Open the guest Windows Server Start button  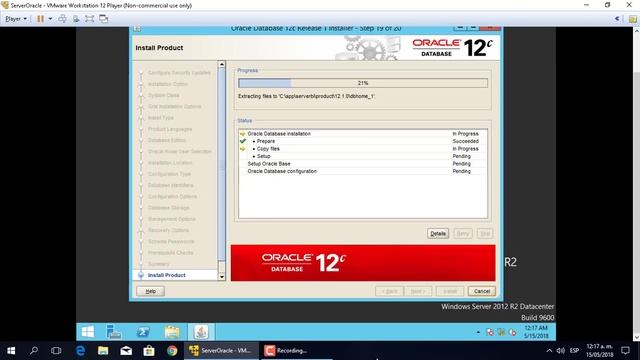coord(88,332)
